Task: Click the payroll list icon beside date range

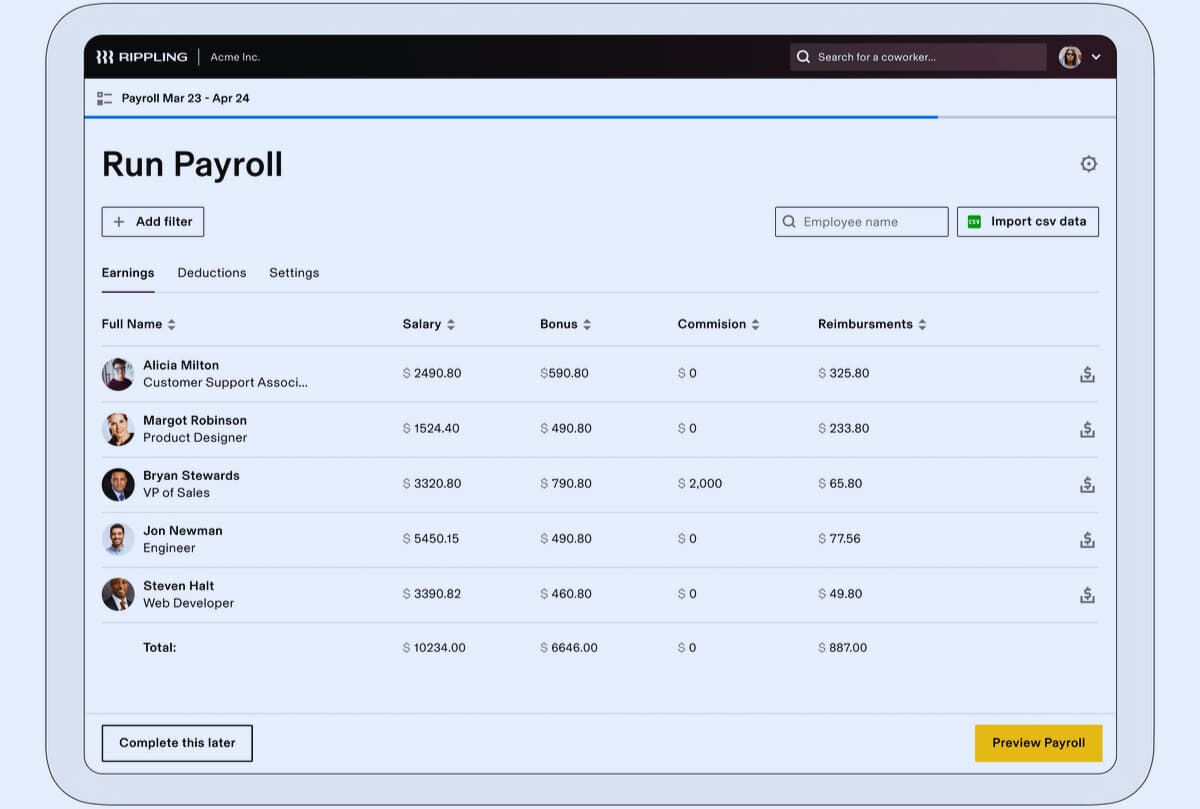Action: pos(105,98)
